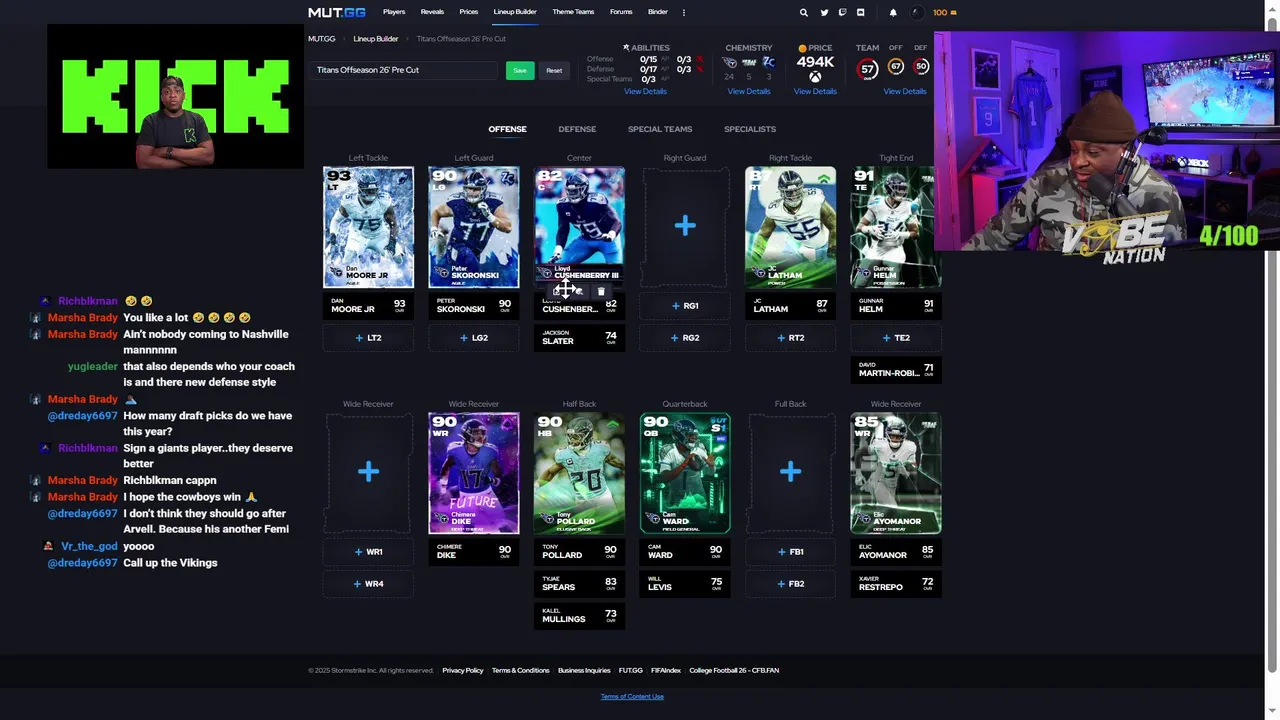Add a player to RG1 slot

click(685, 306)
